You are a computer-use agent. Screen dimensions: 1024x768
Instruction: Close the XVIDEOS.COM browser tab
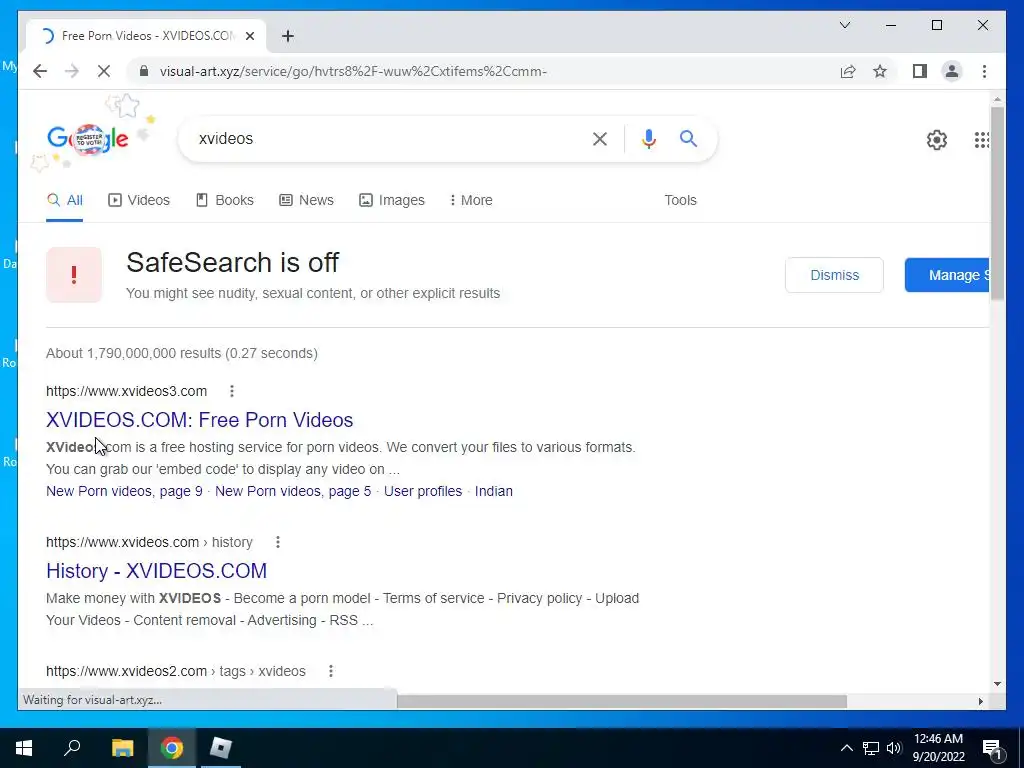249,36
